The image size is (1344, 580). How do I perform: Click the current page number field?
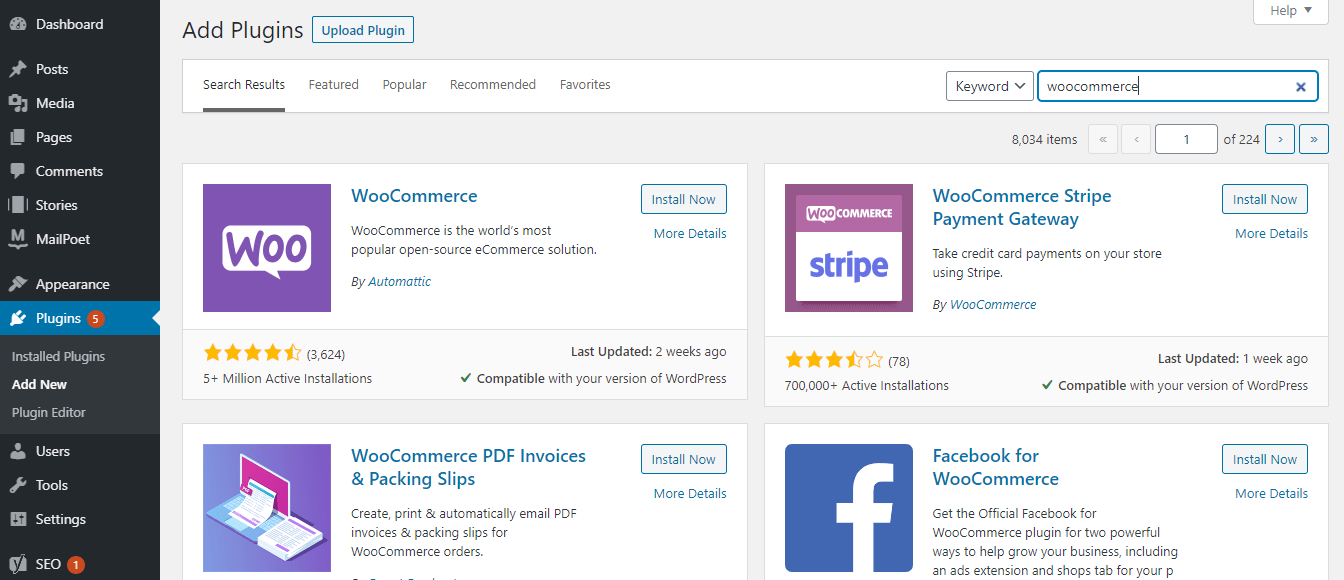[1186, 139]
